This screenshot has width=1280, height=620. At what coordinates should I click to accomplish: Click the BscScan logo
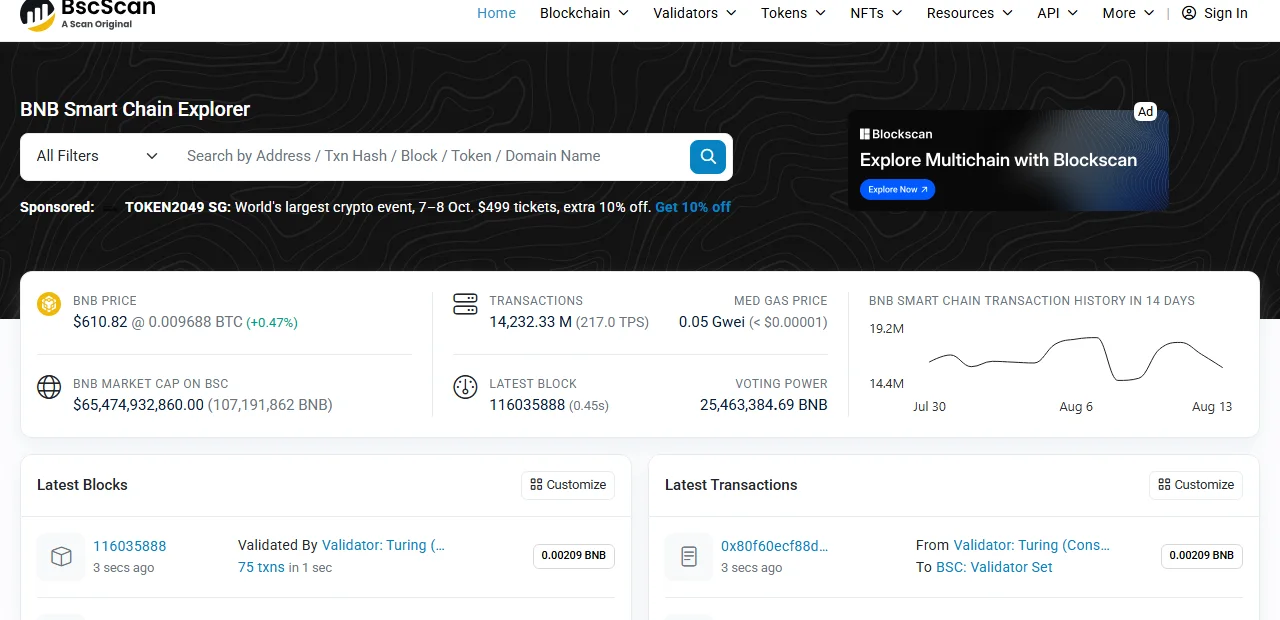pos(88,14)
